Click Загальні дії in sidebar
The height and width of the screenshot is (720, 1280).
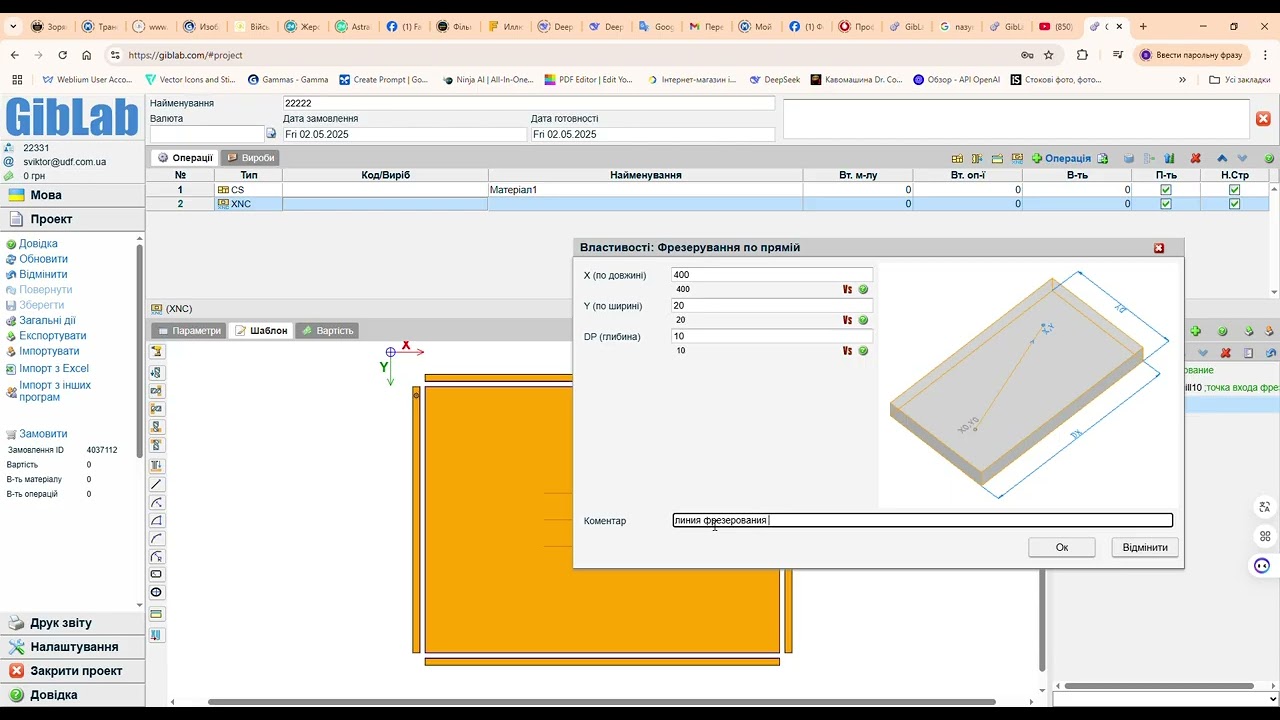point(47,321)
